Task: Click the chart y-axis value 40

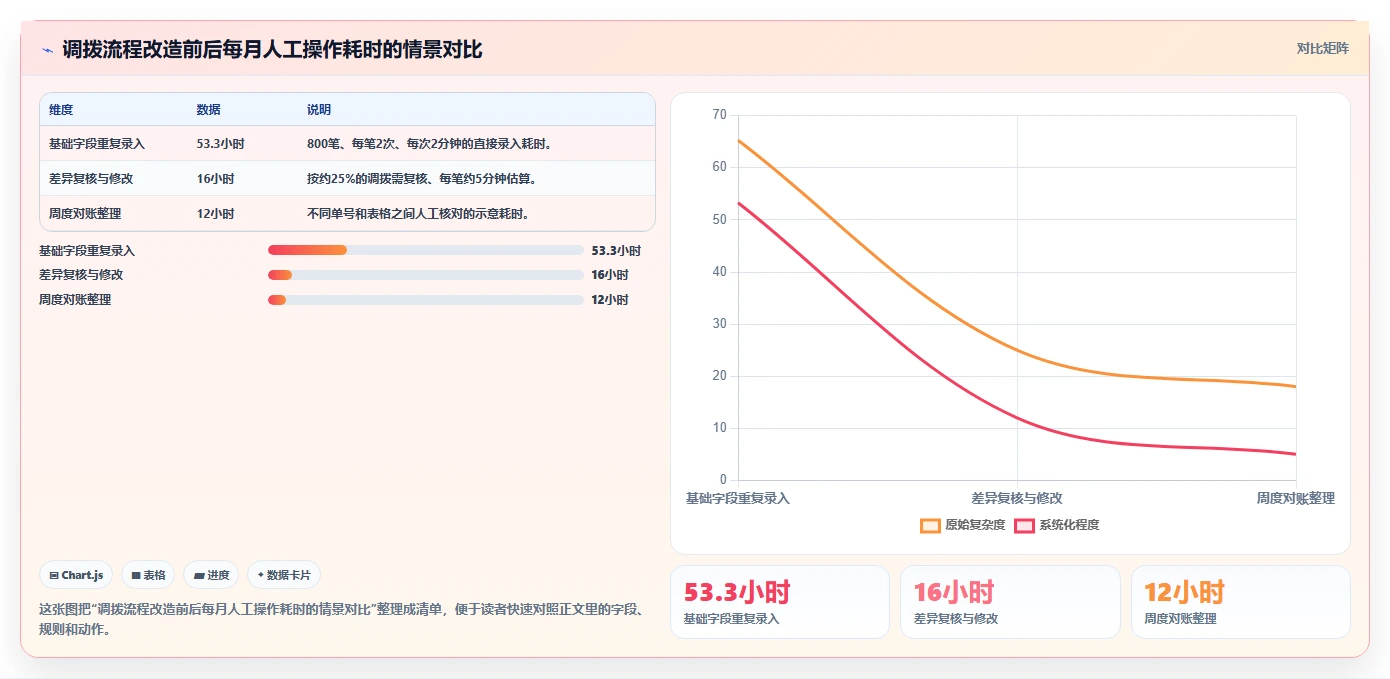Action: click(720, 272)
